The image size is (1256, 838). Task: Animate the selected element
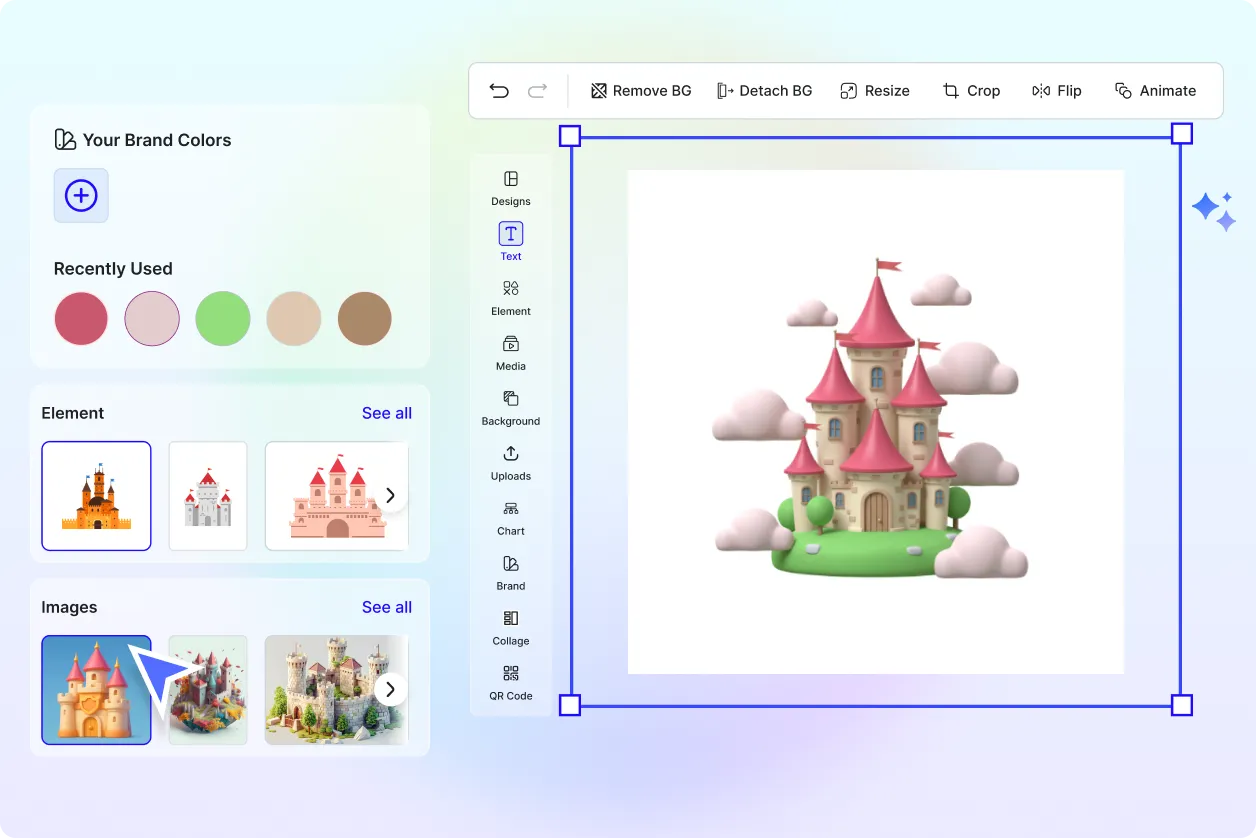pyautogui.click(x=1156, y=90)
